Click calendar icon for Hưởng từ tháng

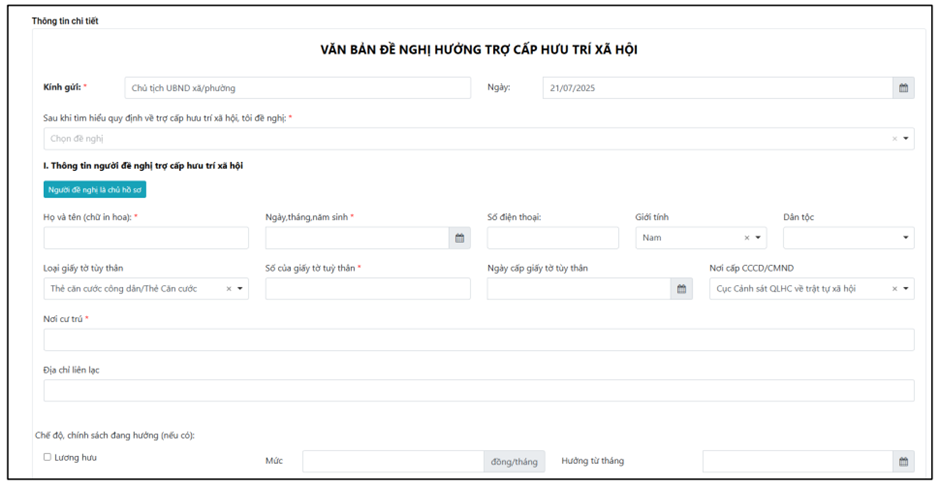point(903,462)
